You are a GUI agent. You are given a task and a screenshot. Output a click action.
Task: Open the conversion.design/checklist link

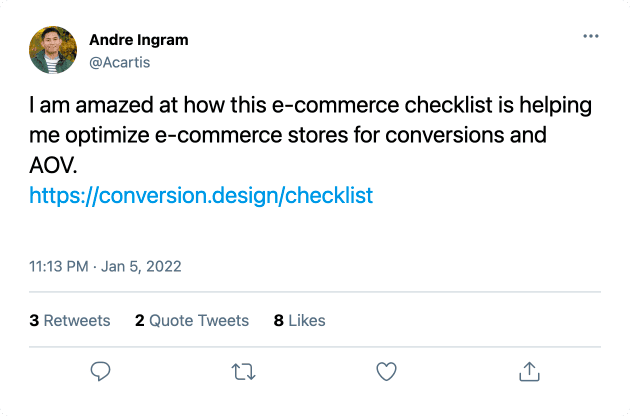pyautogui.click(x=201, y=196)
